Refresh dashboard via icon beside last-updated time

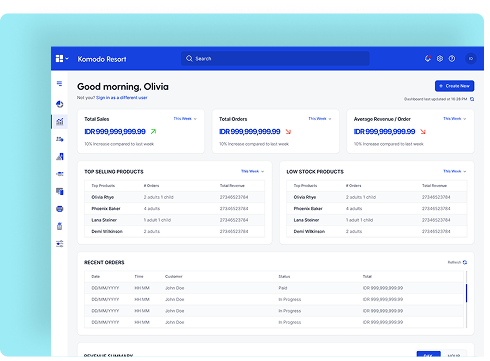tap(472, 99)
